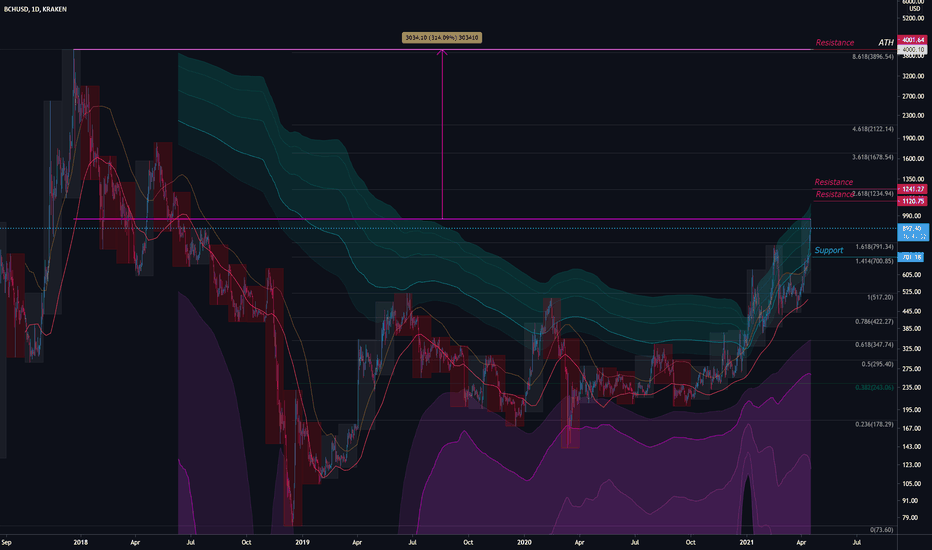This screenshot has width=932, height=550.
Task: Select Fibonacci level 4.618(2122.14)
Action: pos(873,128)
